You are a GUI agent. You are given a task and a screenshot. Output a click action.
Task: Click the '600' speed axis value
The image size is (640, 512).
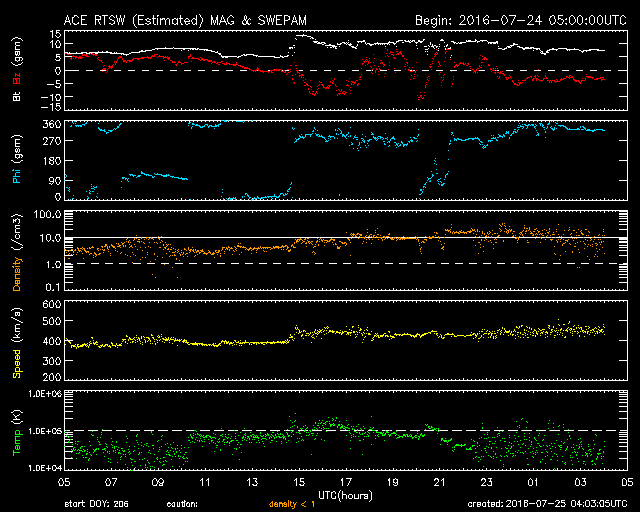(x=52, y=304)
